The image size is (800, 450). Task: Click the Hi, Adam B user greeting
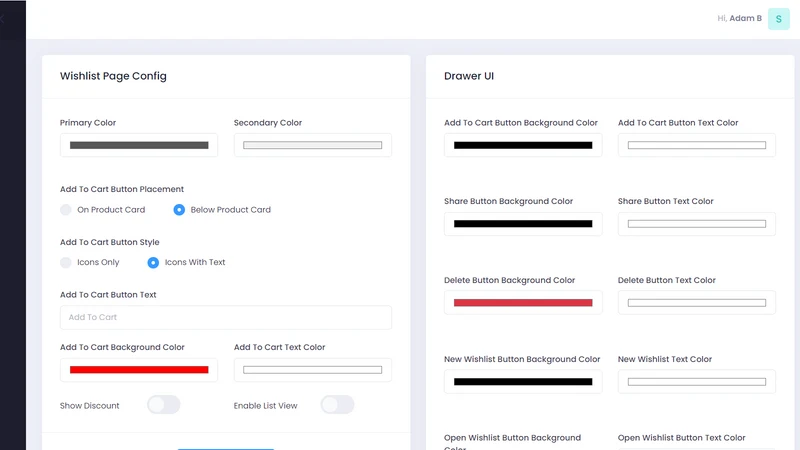pos(739,18)
